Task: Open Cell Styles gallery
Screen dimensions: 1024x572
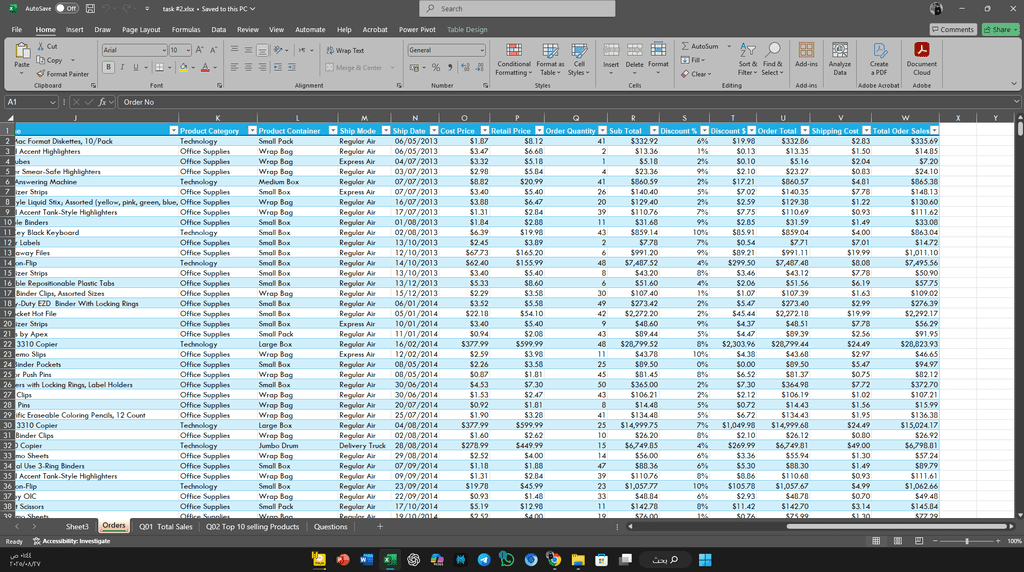Action: [x=579, y=59]
